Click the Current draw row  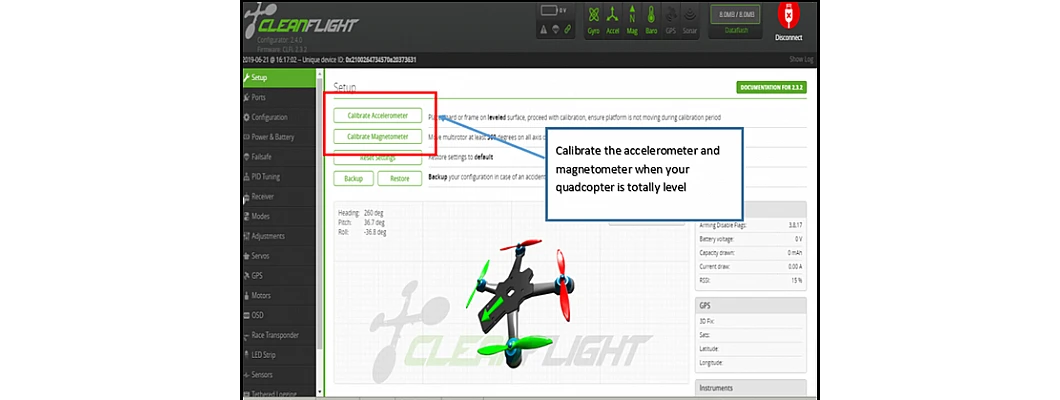coord(750,266)
